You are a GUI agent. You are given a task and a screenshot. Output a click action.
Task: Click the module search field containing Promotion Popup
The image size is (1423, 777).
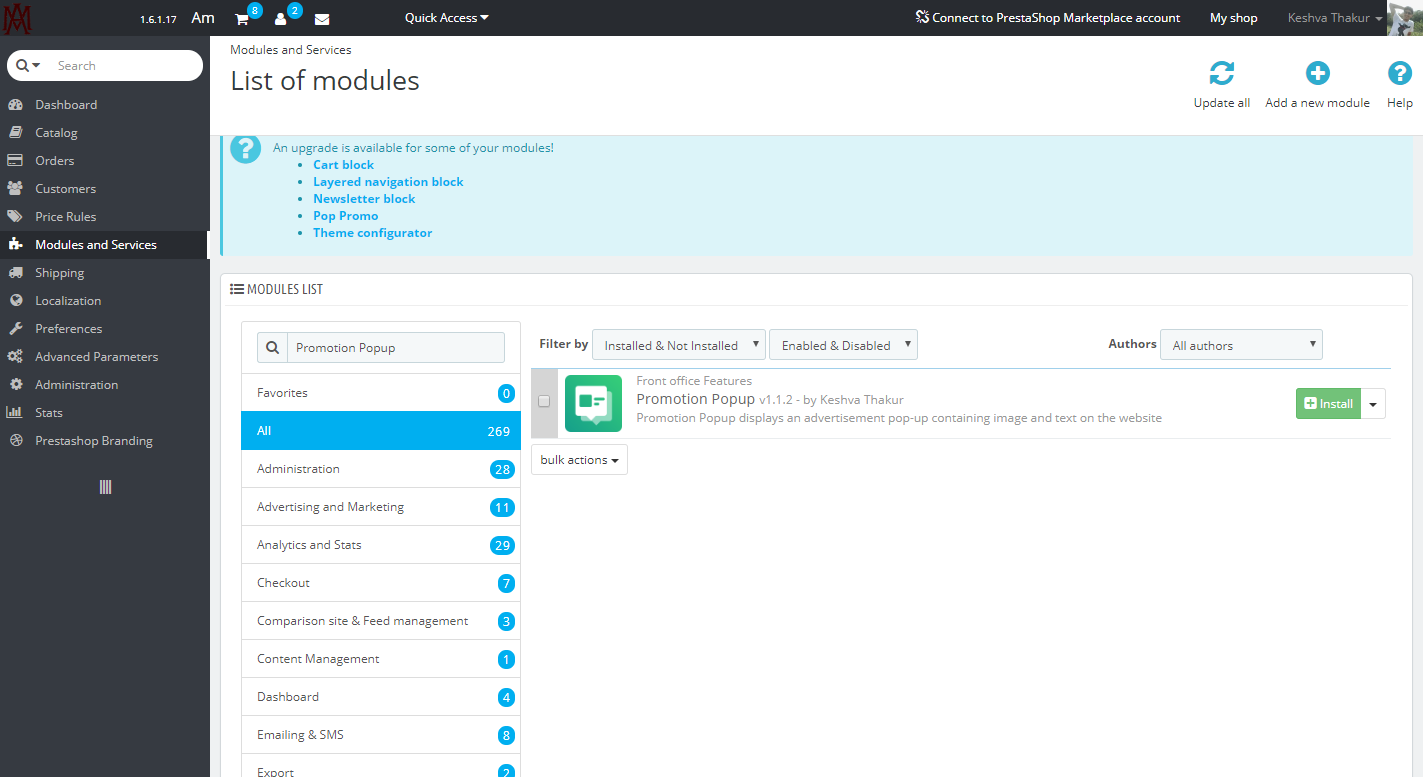(x=395, y=347)
